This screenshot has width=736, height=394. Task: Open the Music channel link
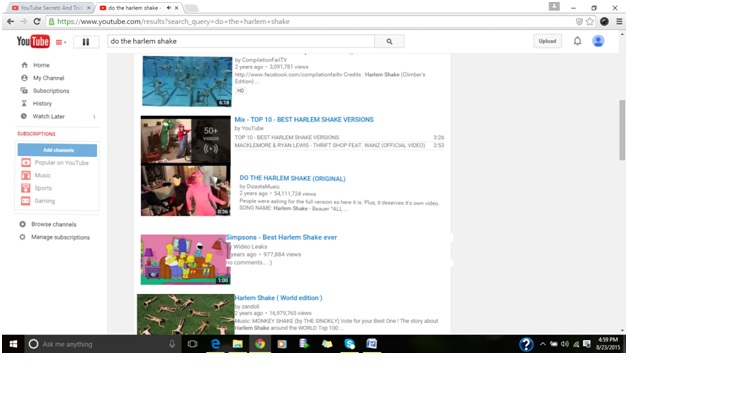(43, 175)
